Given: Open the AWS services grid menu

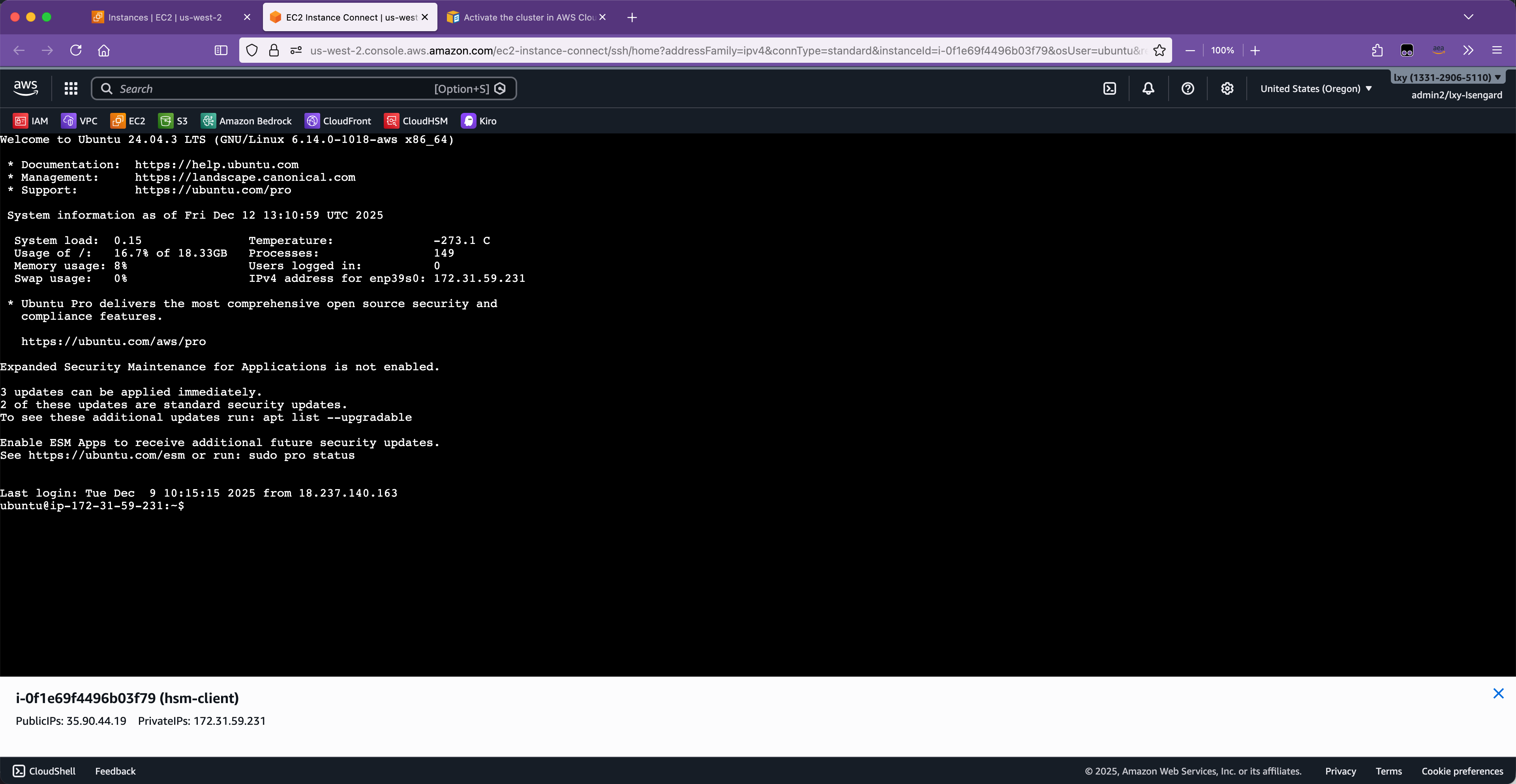Looking at the screenshot, I should [x=71, y=88].
